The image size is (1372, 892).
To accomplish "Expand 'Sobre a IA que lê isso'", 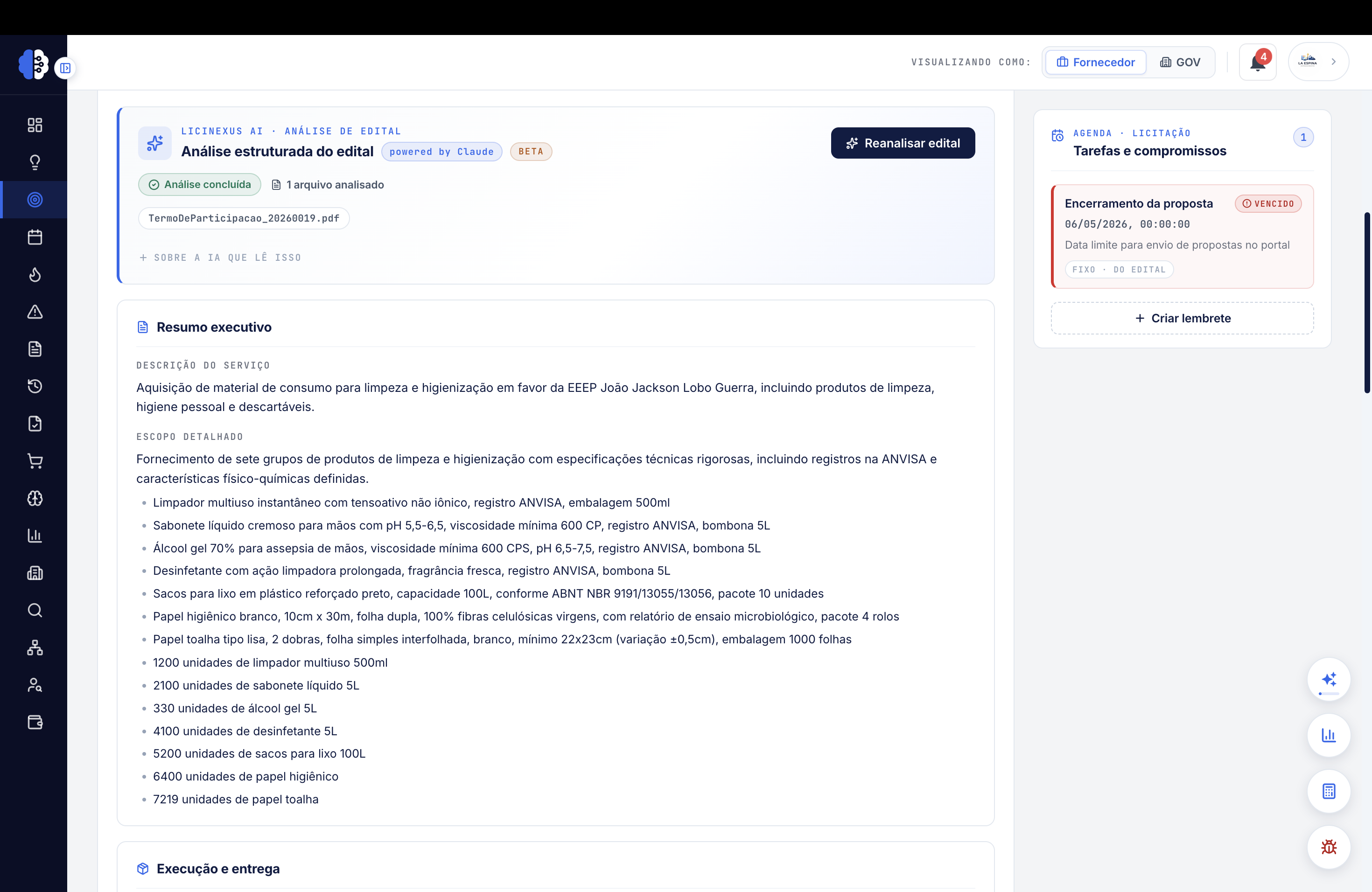I will point(221,258).
